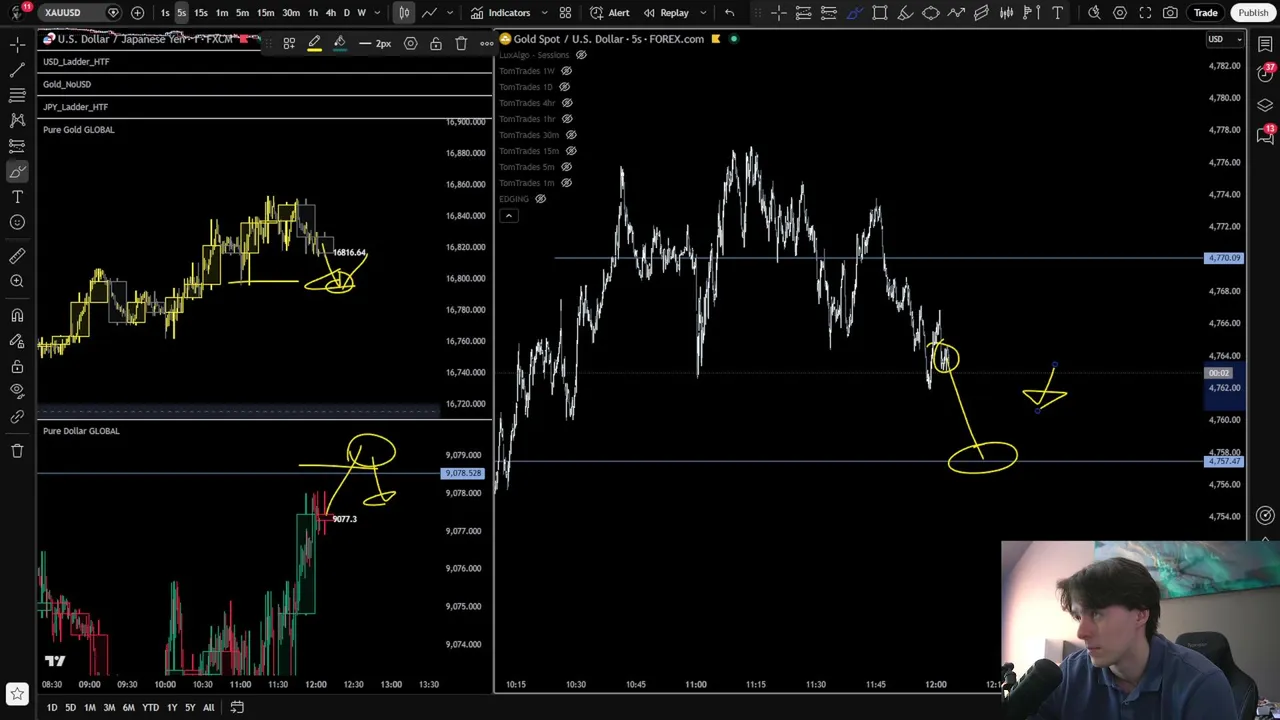This screenshot has width=1280, height=720.
Task: Select the W weekly timeframe
Action: point(361,12)
